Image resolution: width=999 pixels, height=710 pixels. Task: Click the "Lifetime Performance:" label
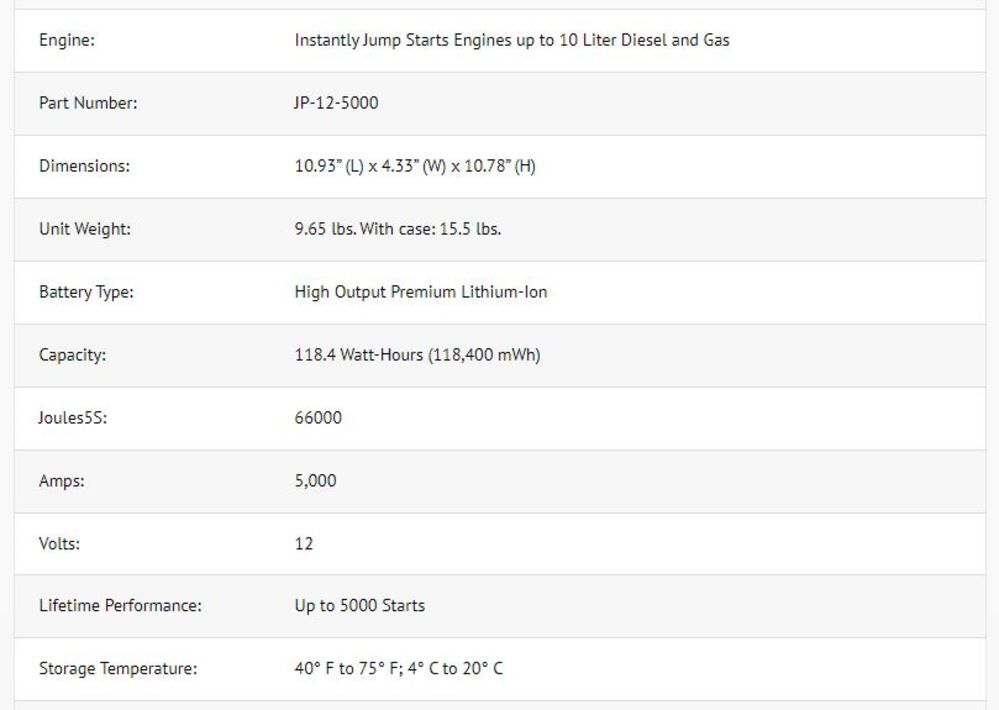[x=120, y=606]
